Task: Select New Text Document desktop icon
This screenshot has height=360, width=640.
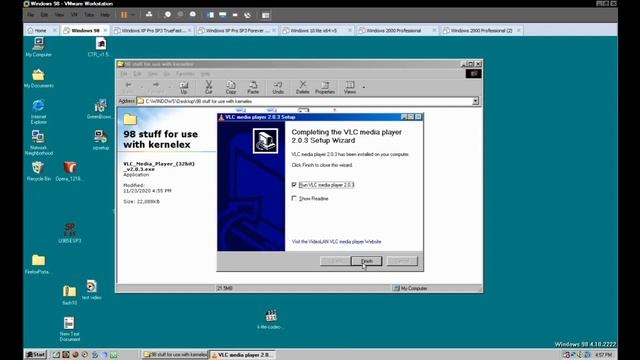Action: 69,329
